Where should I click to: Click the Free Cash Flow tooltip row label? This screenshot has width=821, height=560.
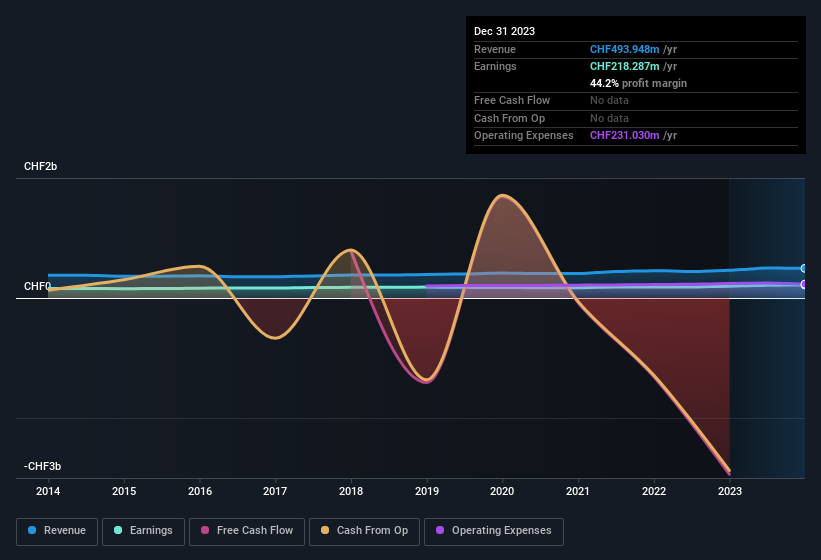(x=512, y=100)
